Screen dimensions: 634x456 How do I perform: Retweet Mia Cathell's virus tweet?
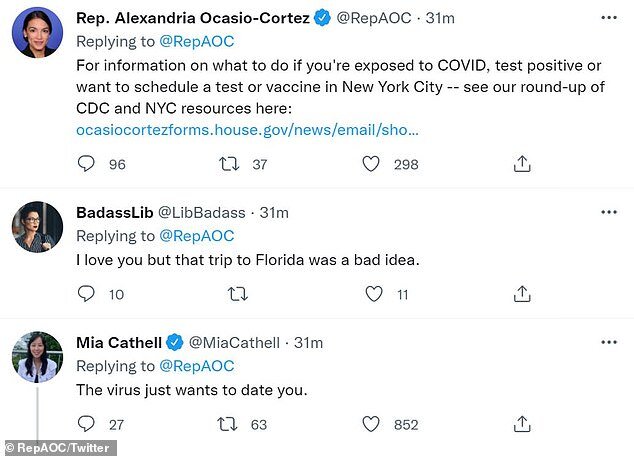tap(227, 424)
